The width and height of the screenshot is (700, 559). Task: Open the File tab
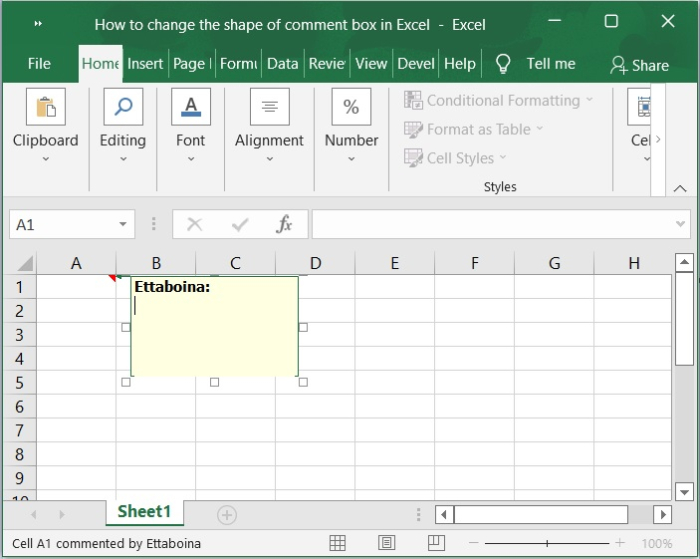pos(39,64)
